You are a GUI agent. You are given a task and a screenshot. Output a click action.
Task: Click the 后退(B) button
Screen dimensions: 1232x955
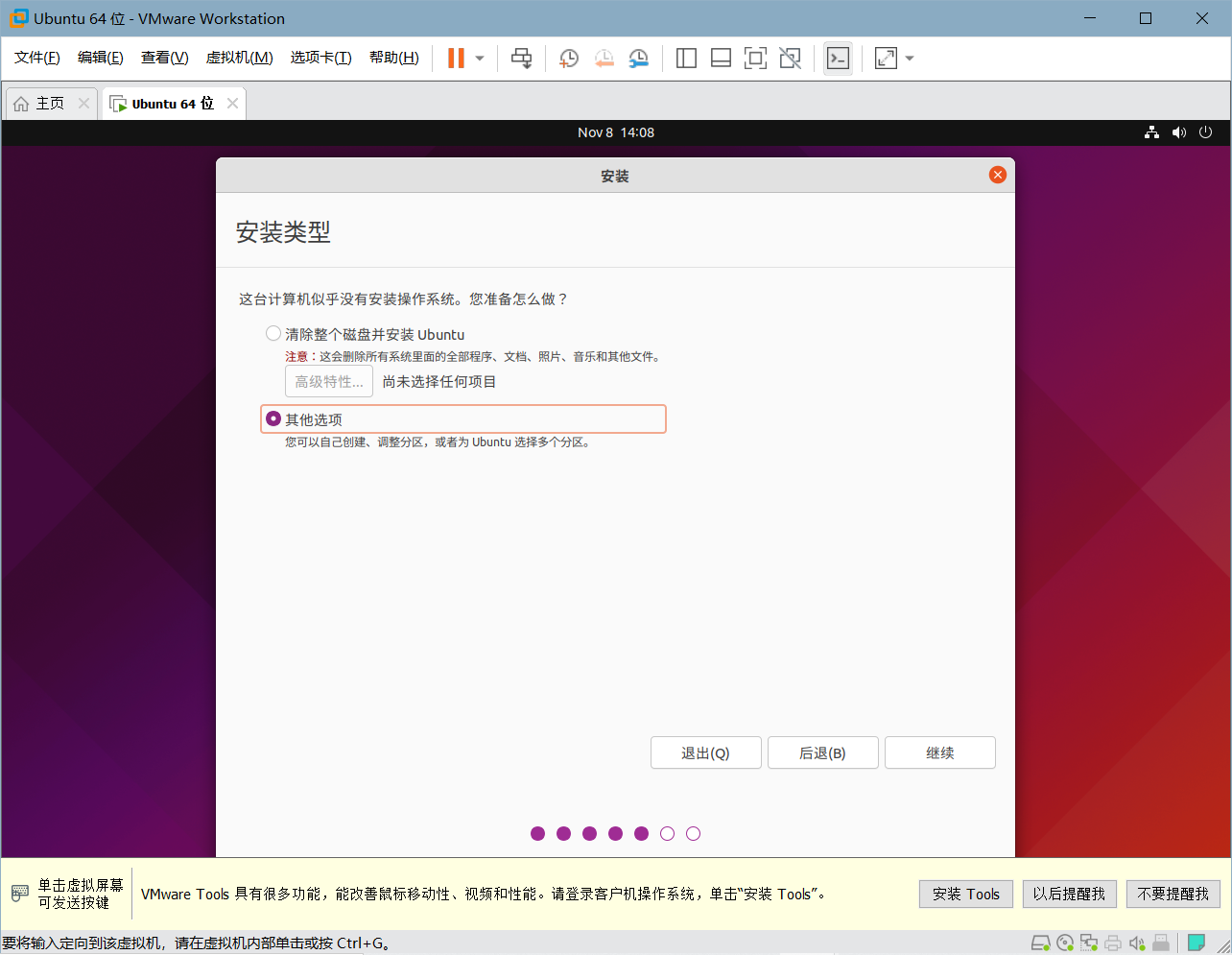pyautogui.click(x=822, y=753)
